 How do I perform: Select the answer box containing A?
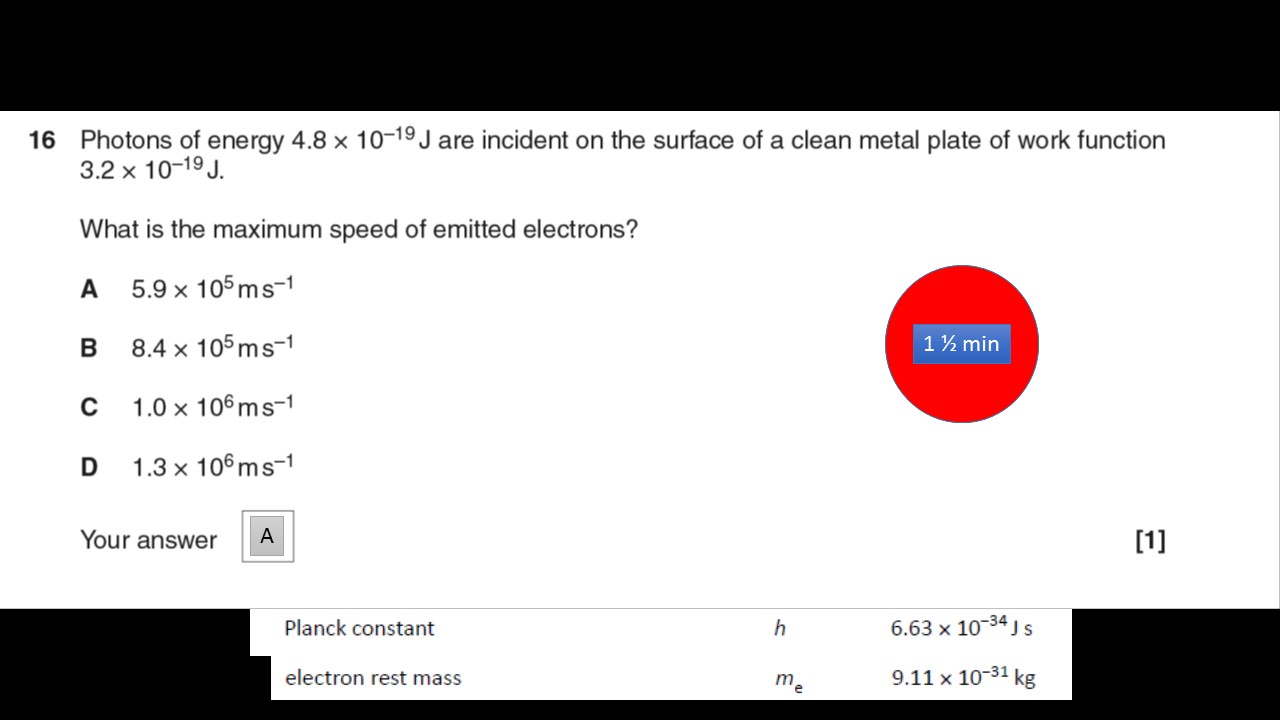tap(267, 536)
